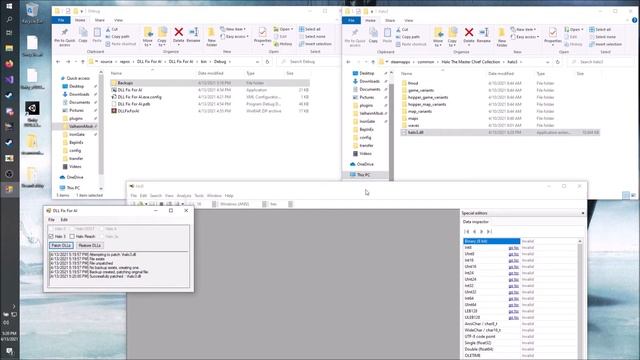Open Visual Studio from the taskbar
This screenshot has height=360, width=640.
point(9,80)
